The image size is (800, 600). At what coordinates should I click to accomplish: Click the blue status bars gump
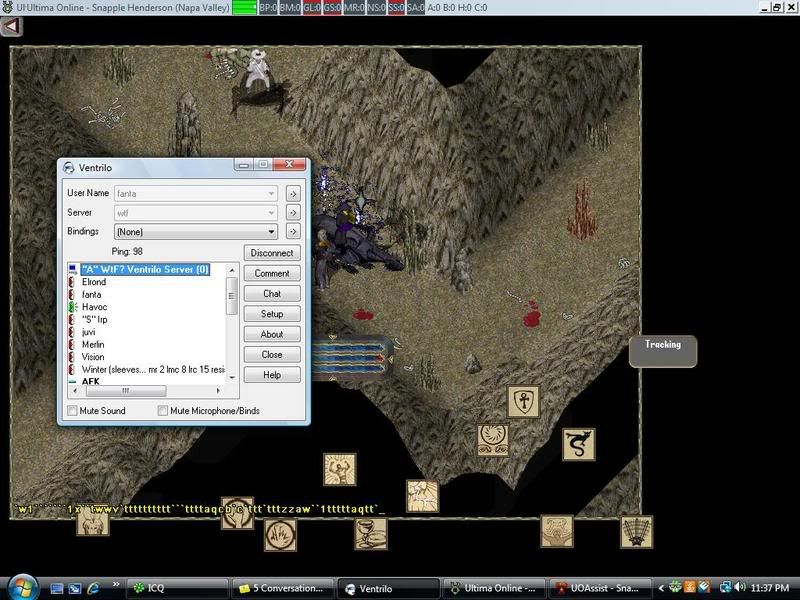pos(350,357)
